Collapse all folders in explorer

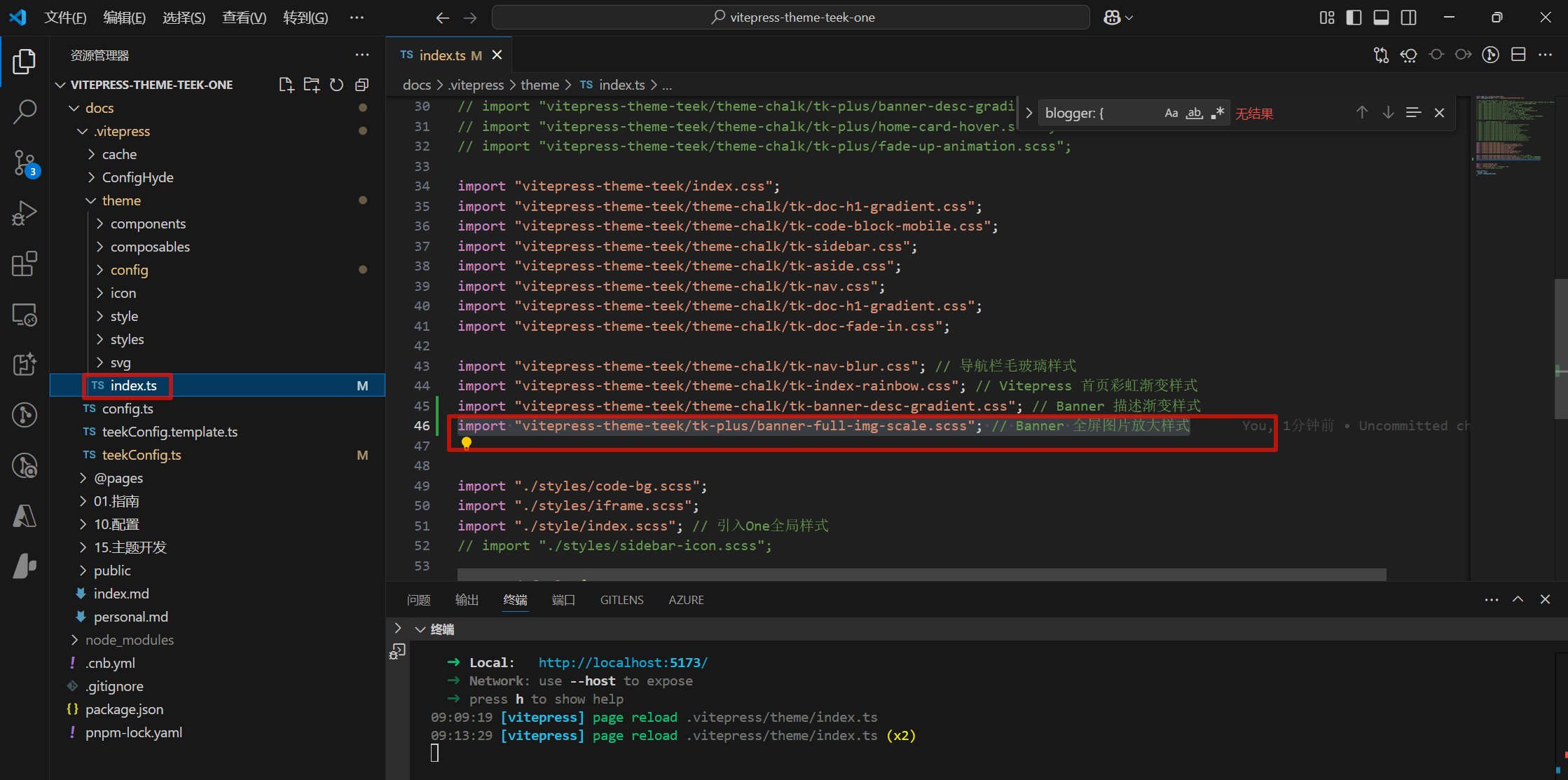point(362,85)
